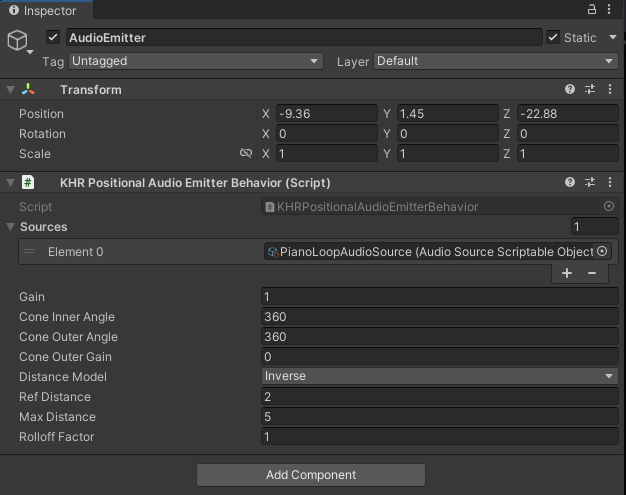Disable the AudioEmitter active checkbox
The height and width of the screenshot is (495, 626).
pyautogui.click(x=53, y=38)
